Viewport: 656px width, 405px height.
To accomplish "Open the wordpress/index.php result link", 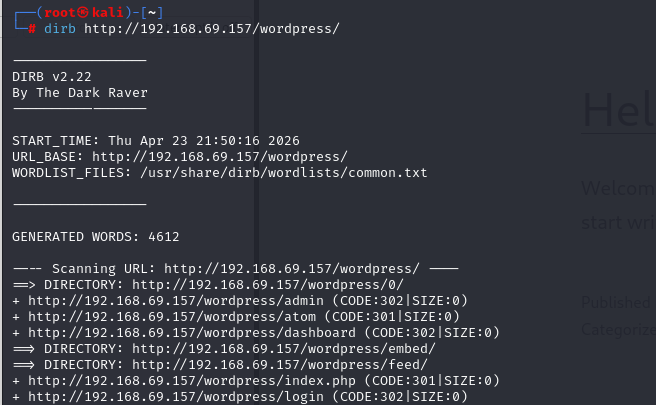I will 192,381.
